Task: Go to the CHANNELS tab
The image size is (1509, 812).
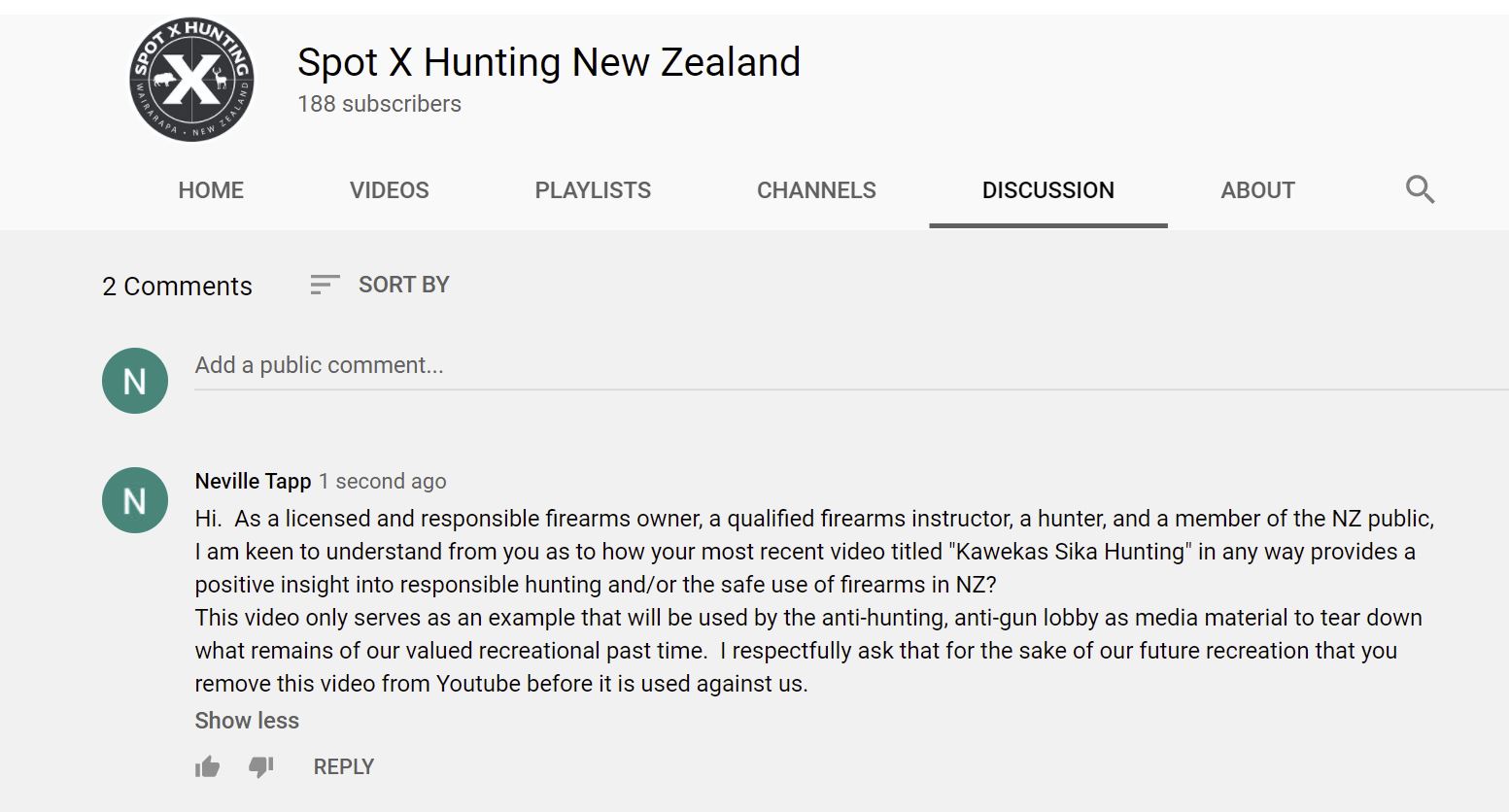Action: point(816,190)
